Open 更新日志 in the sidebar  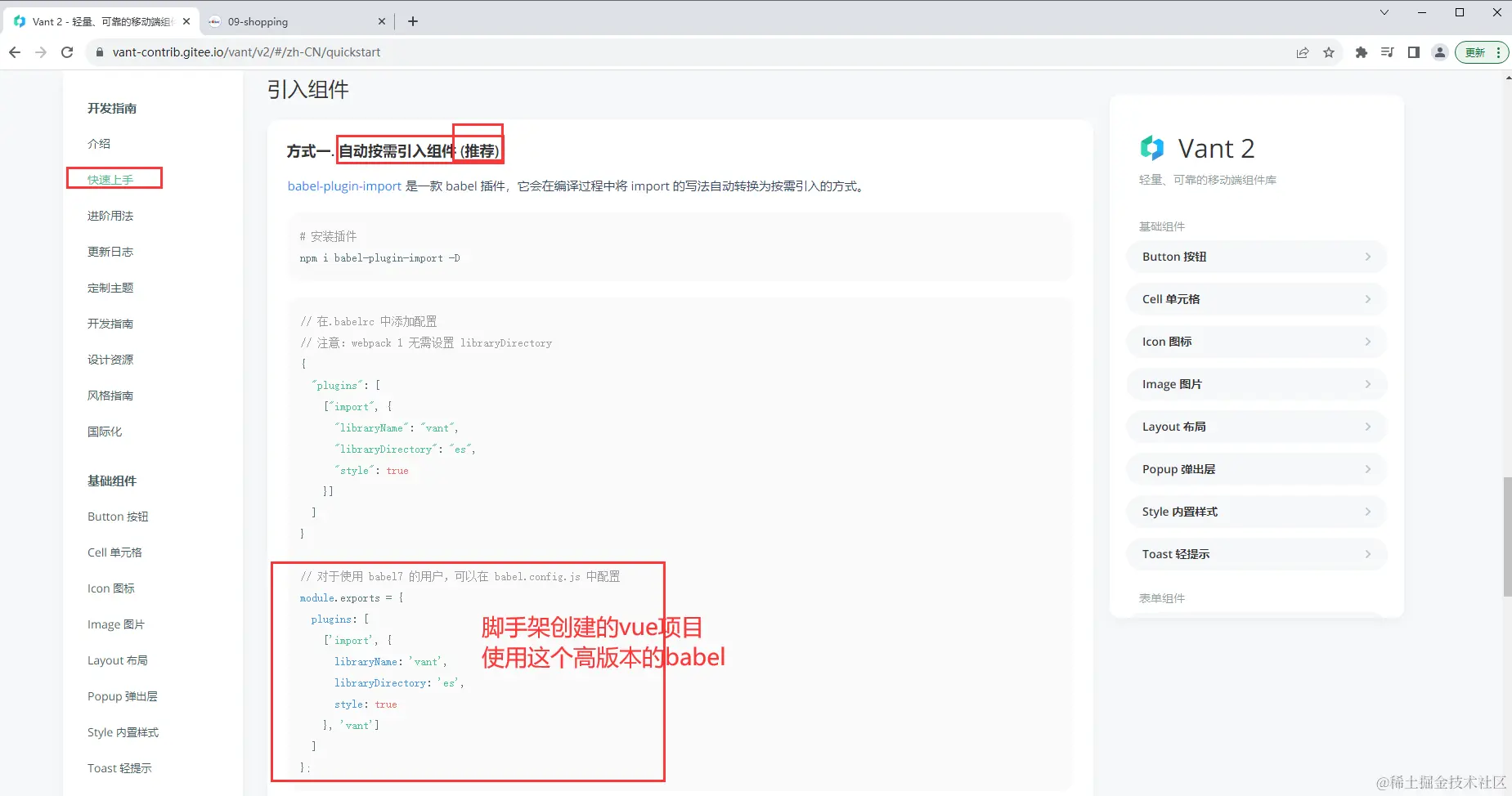click(x=110, y=252)
